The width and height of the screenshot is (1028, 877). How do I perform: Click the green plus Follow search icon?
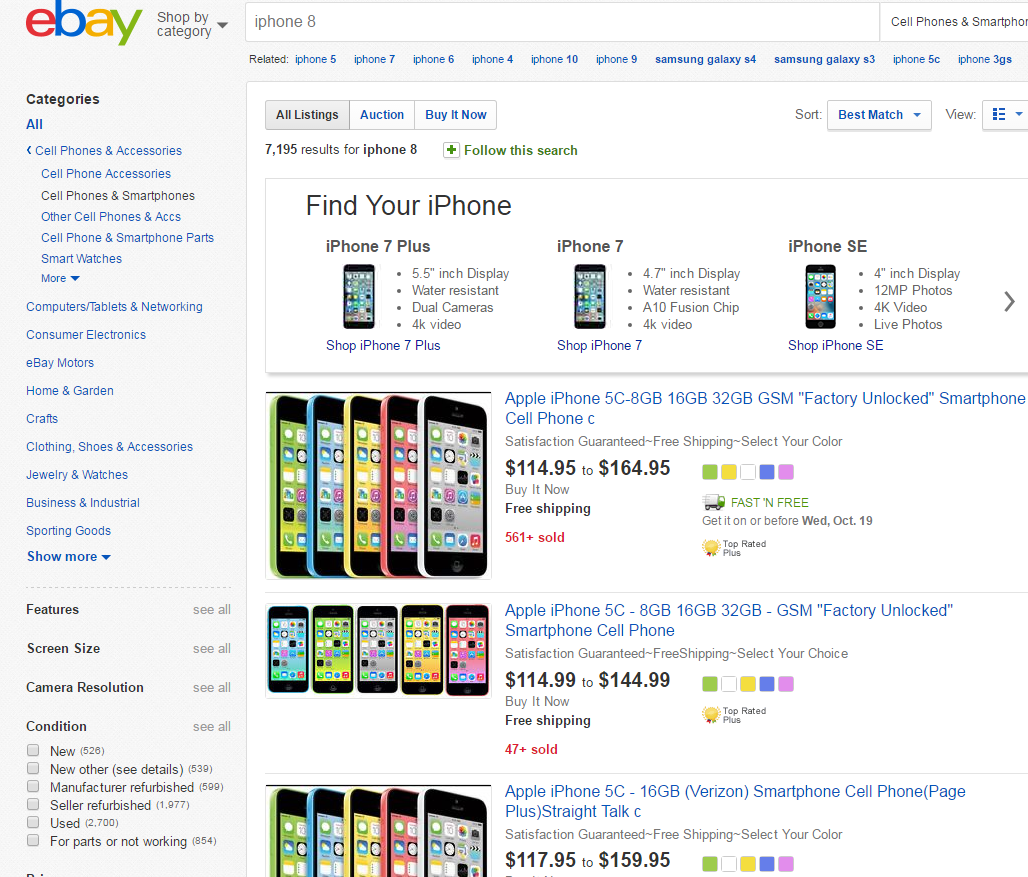coord(452,150)
